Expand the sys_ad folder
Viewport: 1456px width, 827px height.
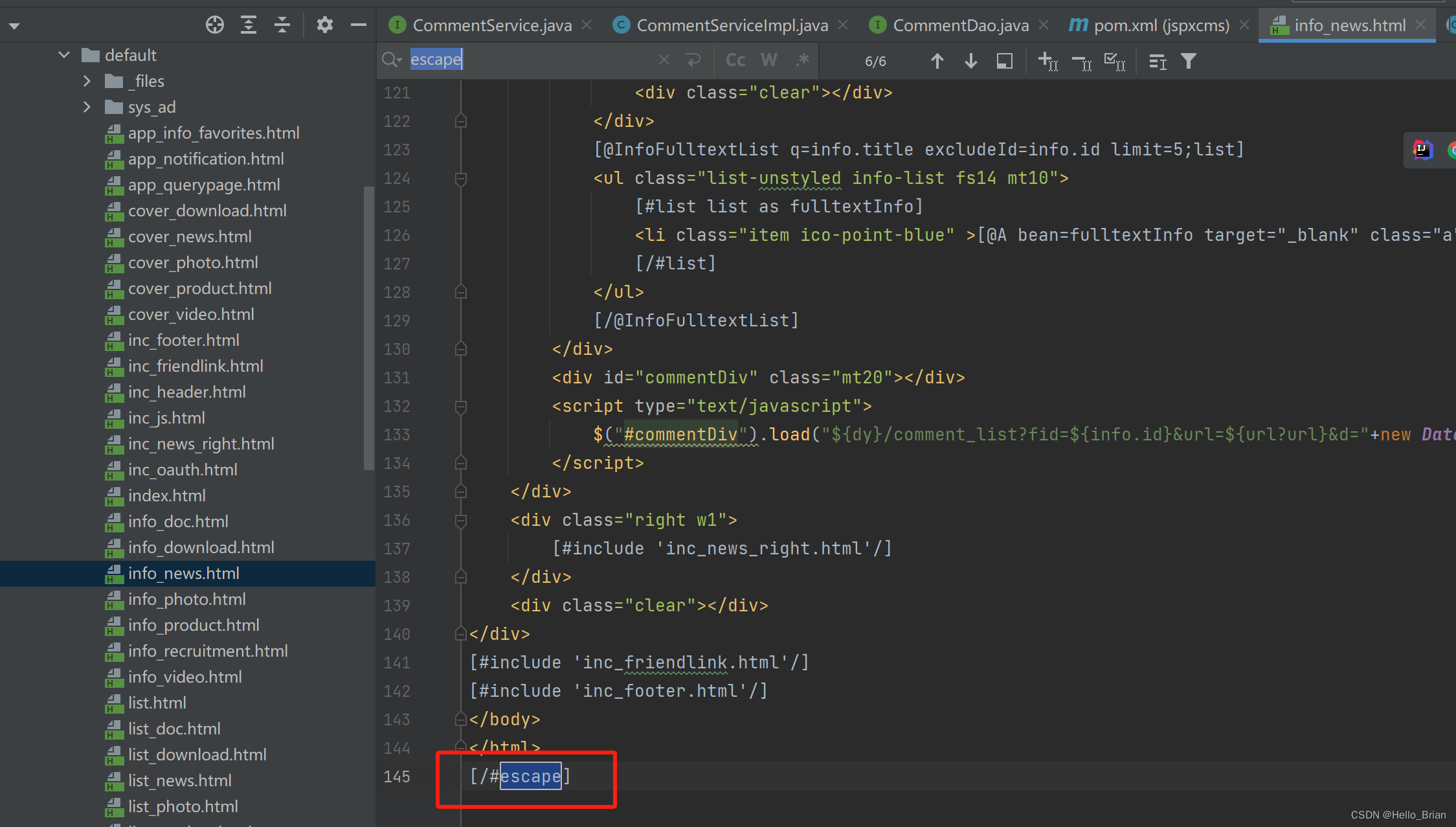pyautogui.click(x=87, y=107)
